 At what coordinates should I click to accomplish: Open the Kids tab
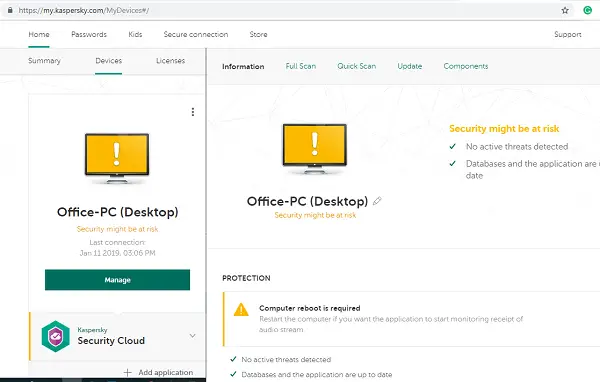(x=135, y=34)
